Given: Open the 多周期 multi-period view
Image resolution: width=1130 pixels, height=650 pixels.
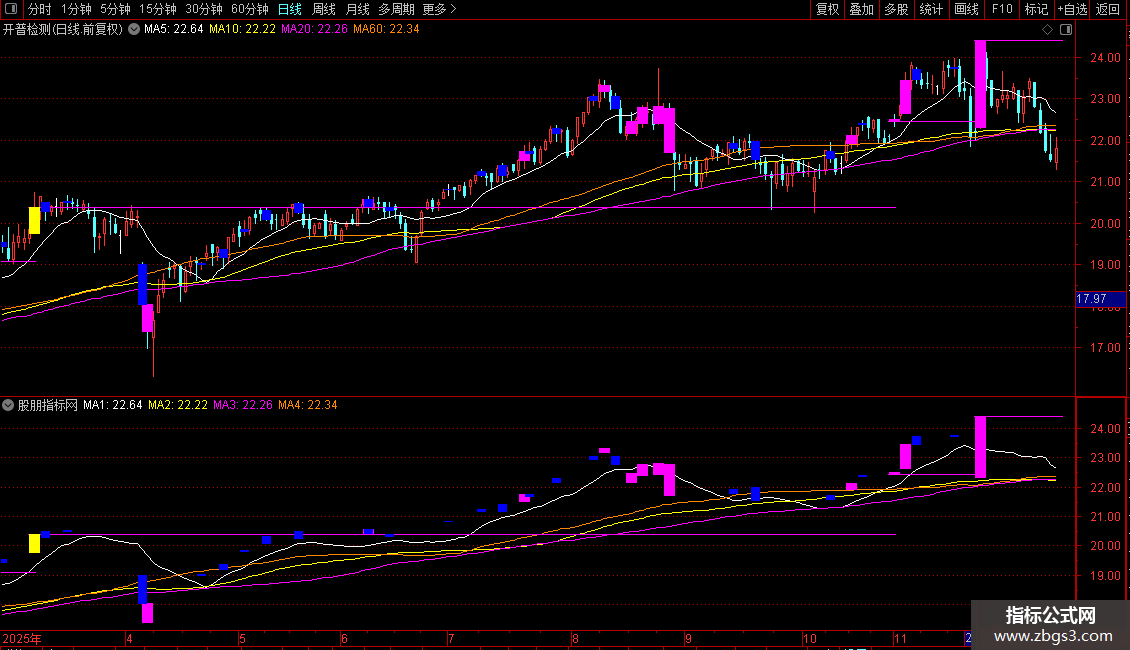Looking at the screenshot, I should (x=396, y=9).
